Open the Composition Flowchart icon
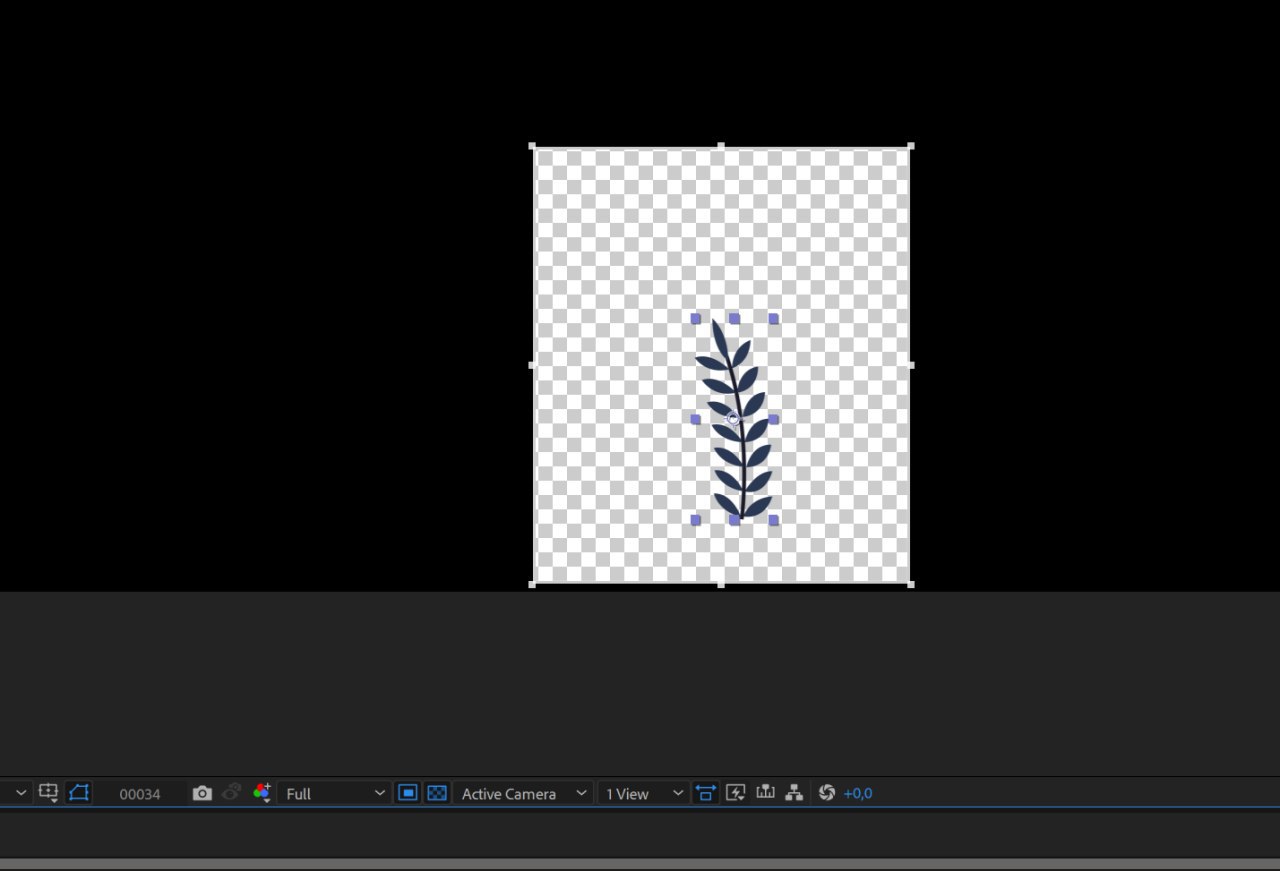 click(x=795, y=793)
